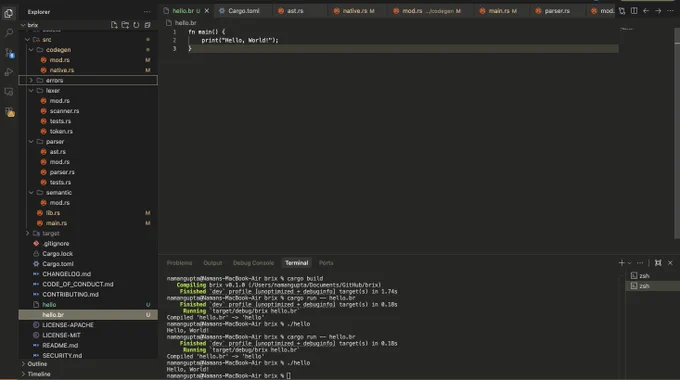
Task: Maximize the terminal panel
Action: [658, 263]
